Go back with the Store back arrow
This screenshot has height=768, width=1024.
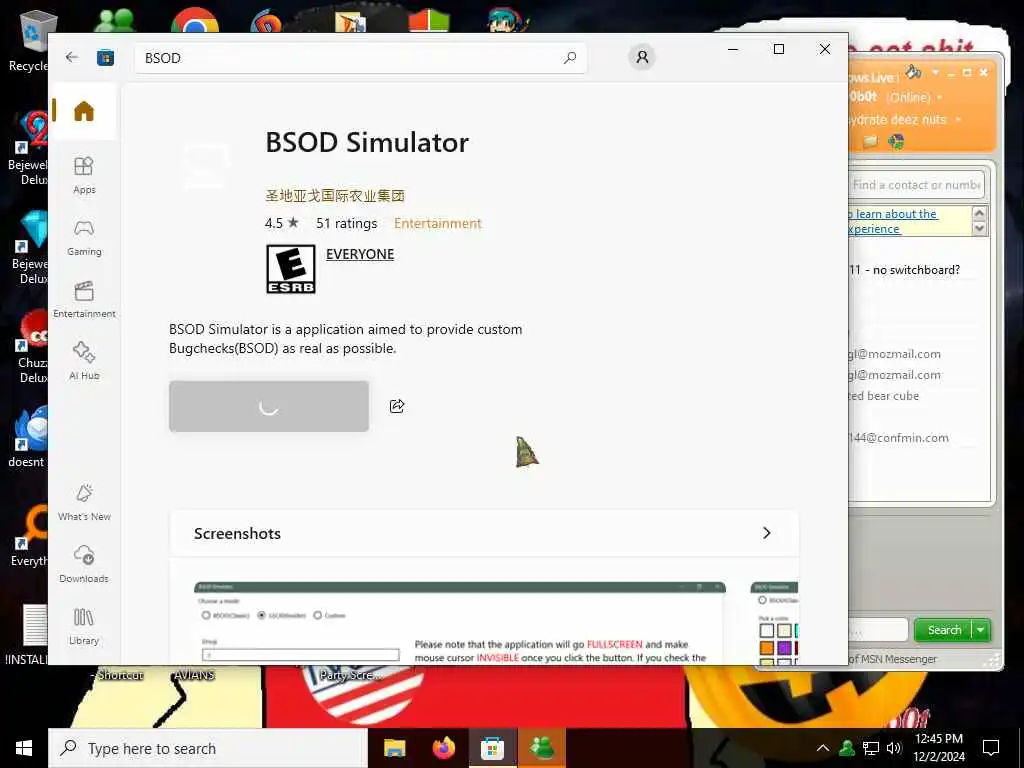coord(72,57)
